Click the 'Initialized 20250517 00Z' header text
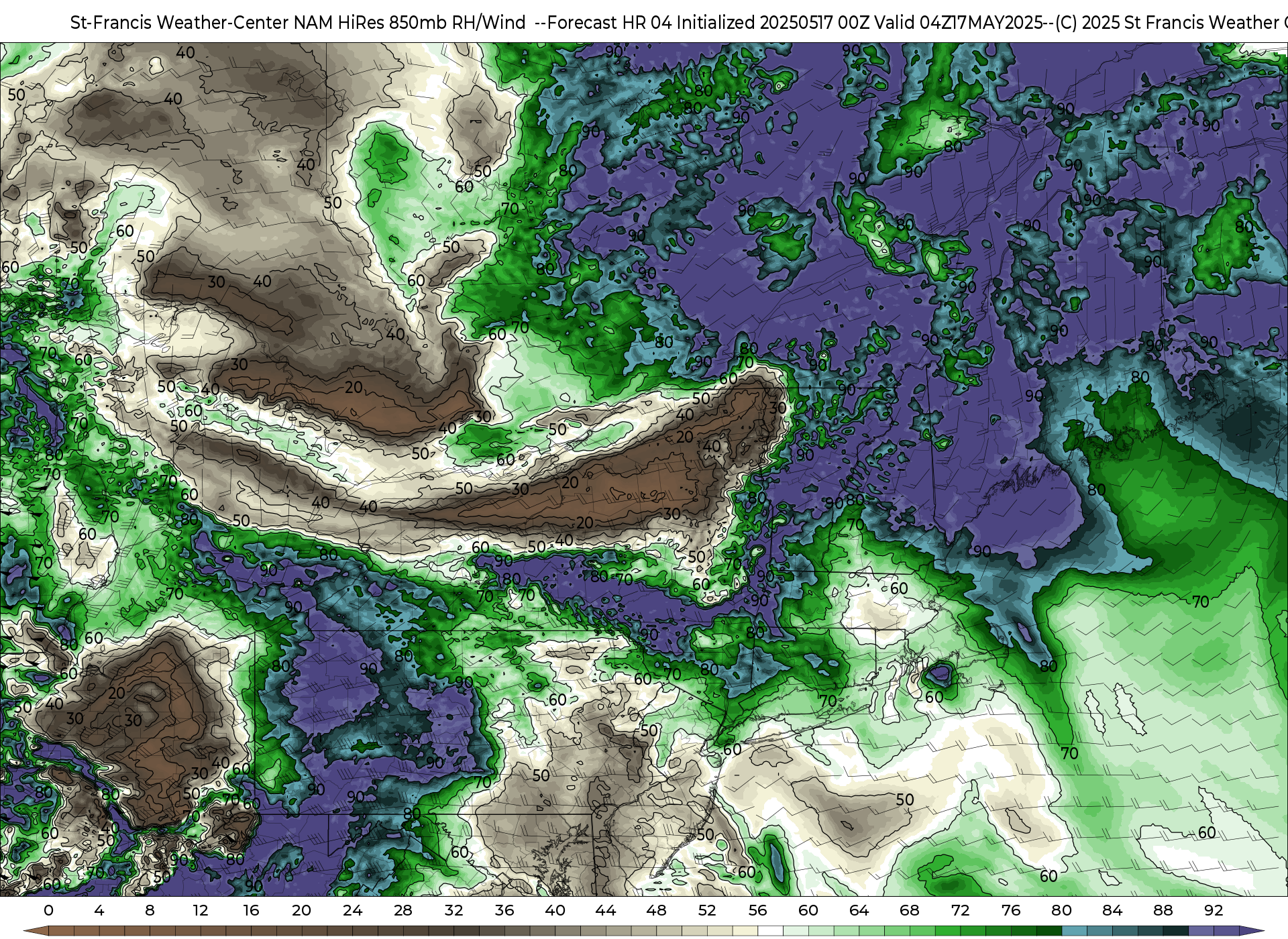 tap(773, 23)
